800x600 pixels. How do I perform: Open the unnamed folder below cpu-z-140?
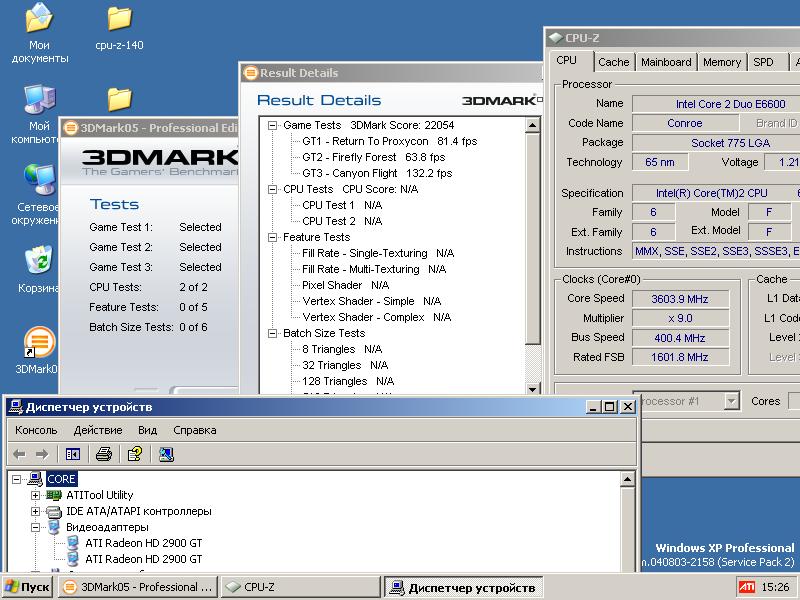(x=120, y=99)
